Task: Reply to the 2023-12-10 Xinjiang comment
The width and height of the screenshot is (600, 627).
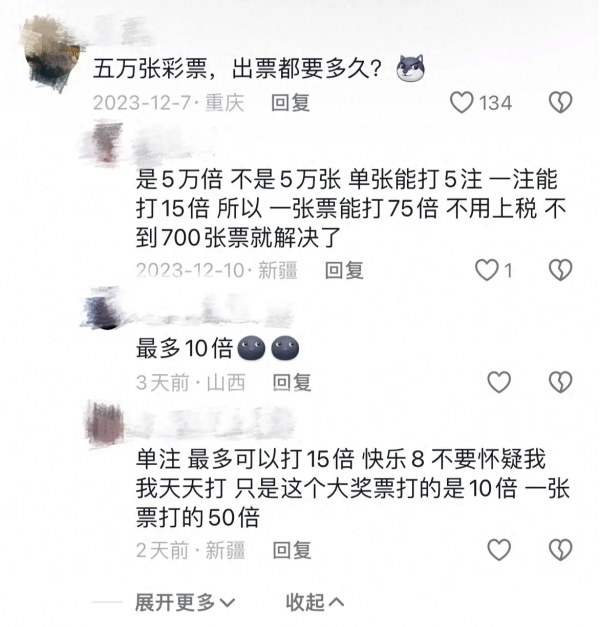Action: tap(344, 270)
